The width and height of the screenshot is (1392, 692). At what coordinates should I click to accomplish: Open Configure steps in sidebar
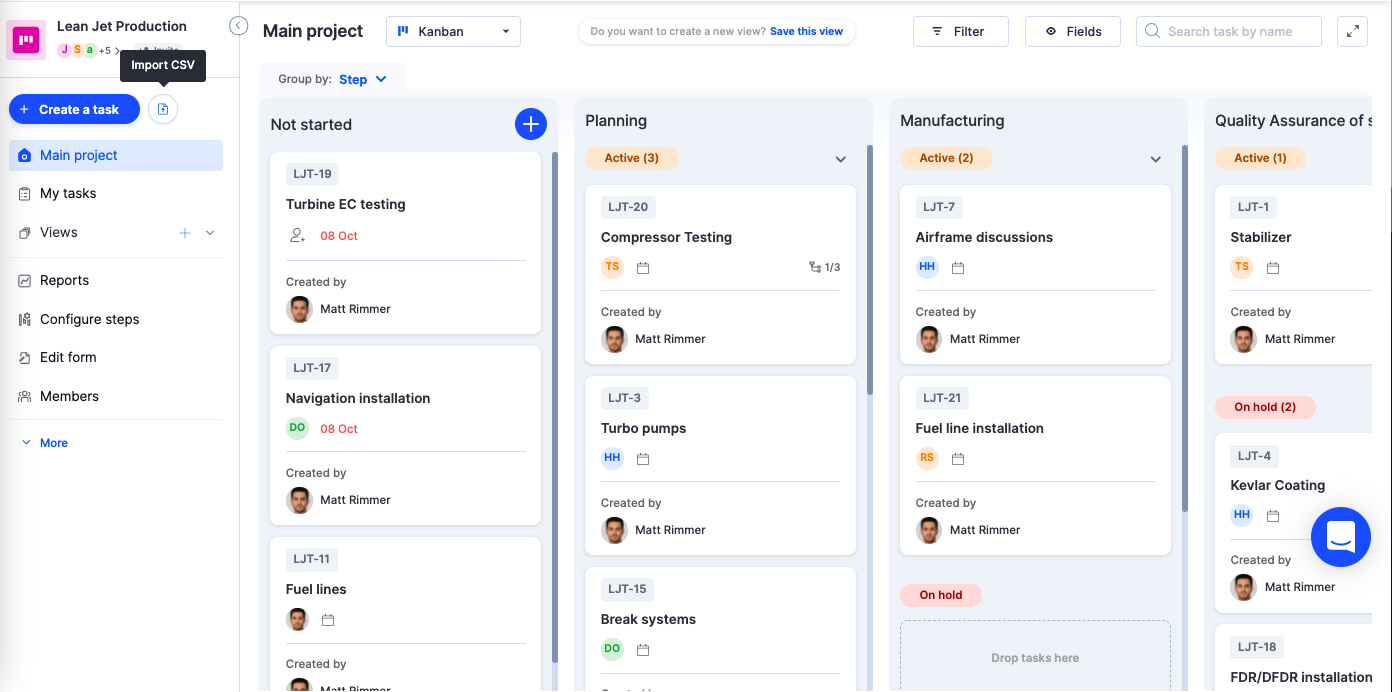point(116,320)
